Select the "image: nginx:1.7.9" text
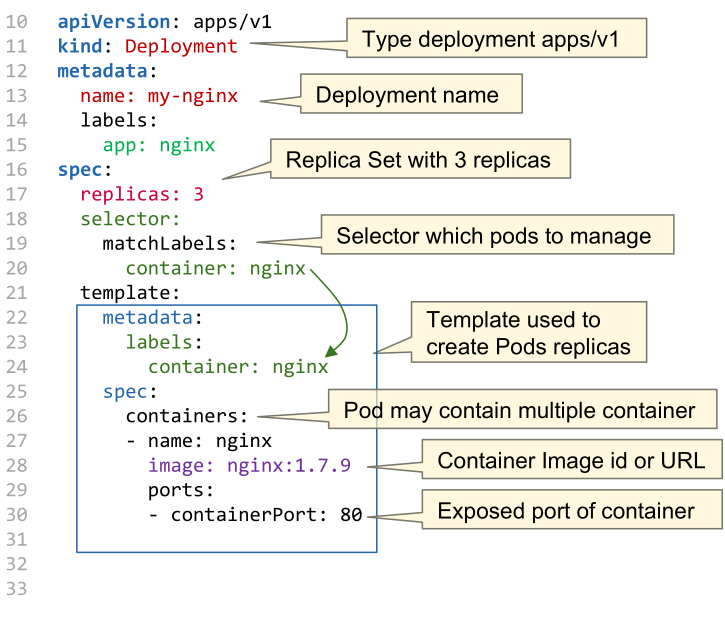 pyautogui.click(x=248, y=465)
